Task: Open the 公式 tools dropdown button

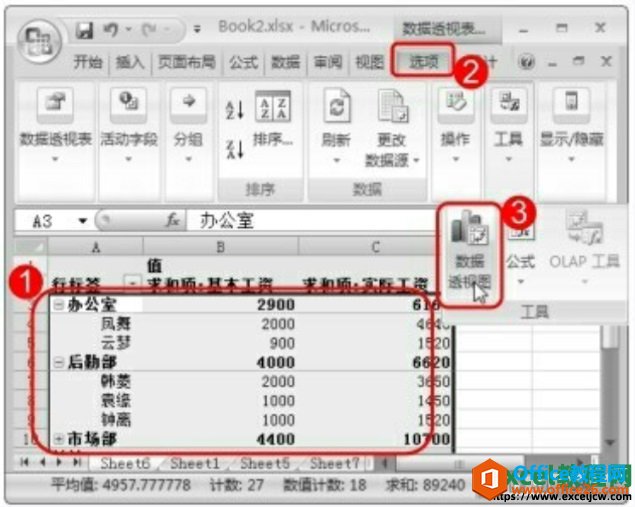Action: pyautogui.click(x=520, y=254)
